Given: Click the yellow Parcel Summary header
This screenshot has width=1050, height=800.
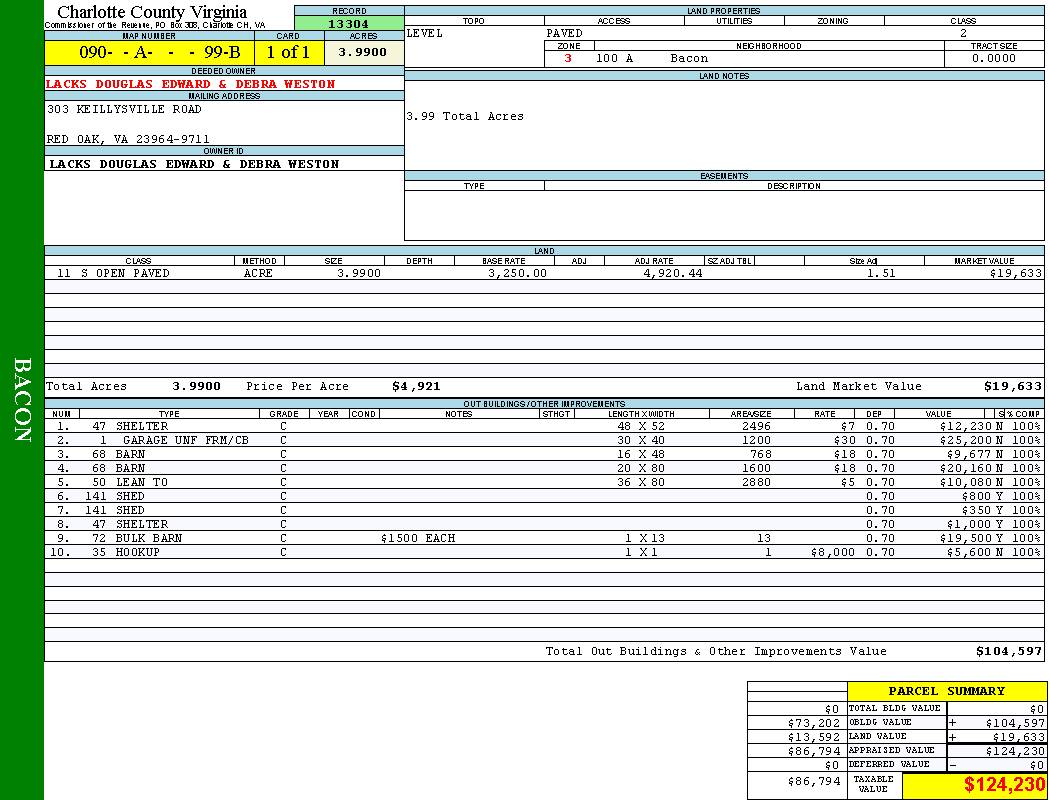Looking at the screenshot, I should 946,691.
